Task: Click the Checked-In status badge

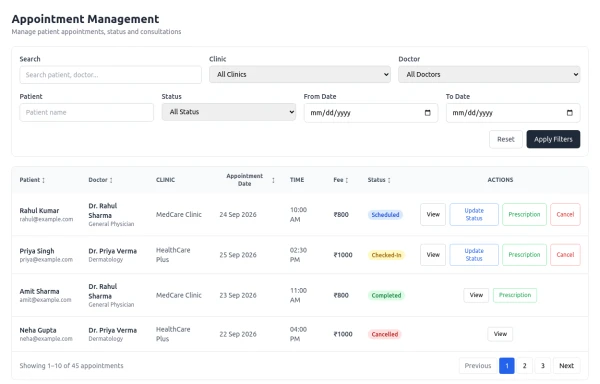Action: (x=386, y=255)
